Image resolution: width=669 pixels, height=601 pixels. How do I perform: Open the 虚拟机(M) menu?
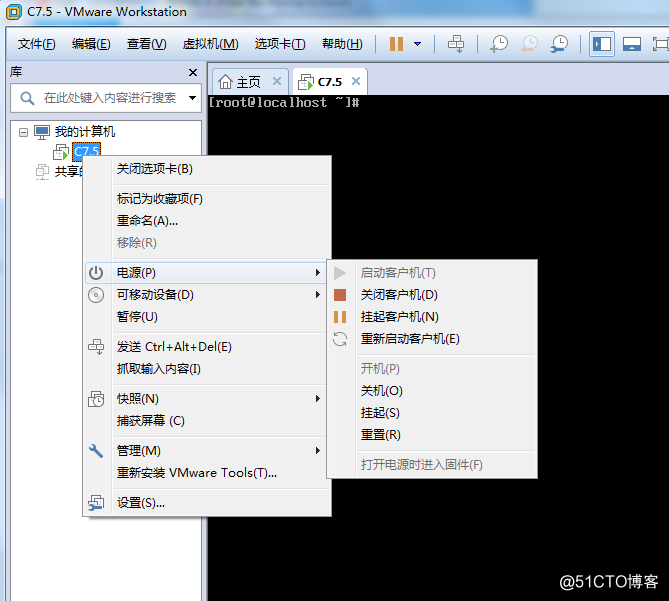pos(210,44)
